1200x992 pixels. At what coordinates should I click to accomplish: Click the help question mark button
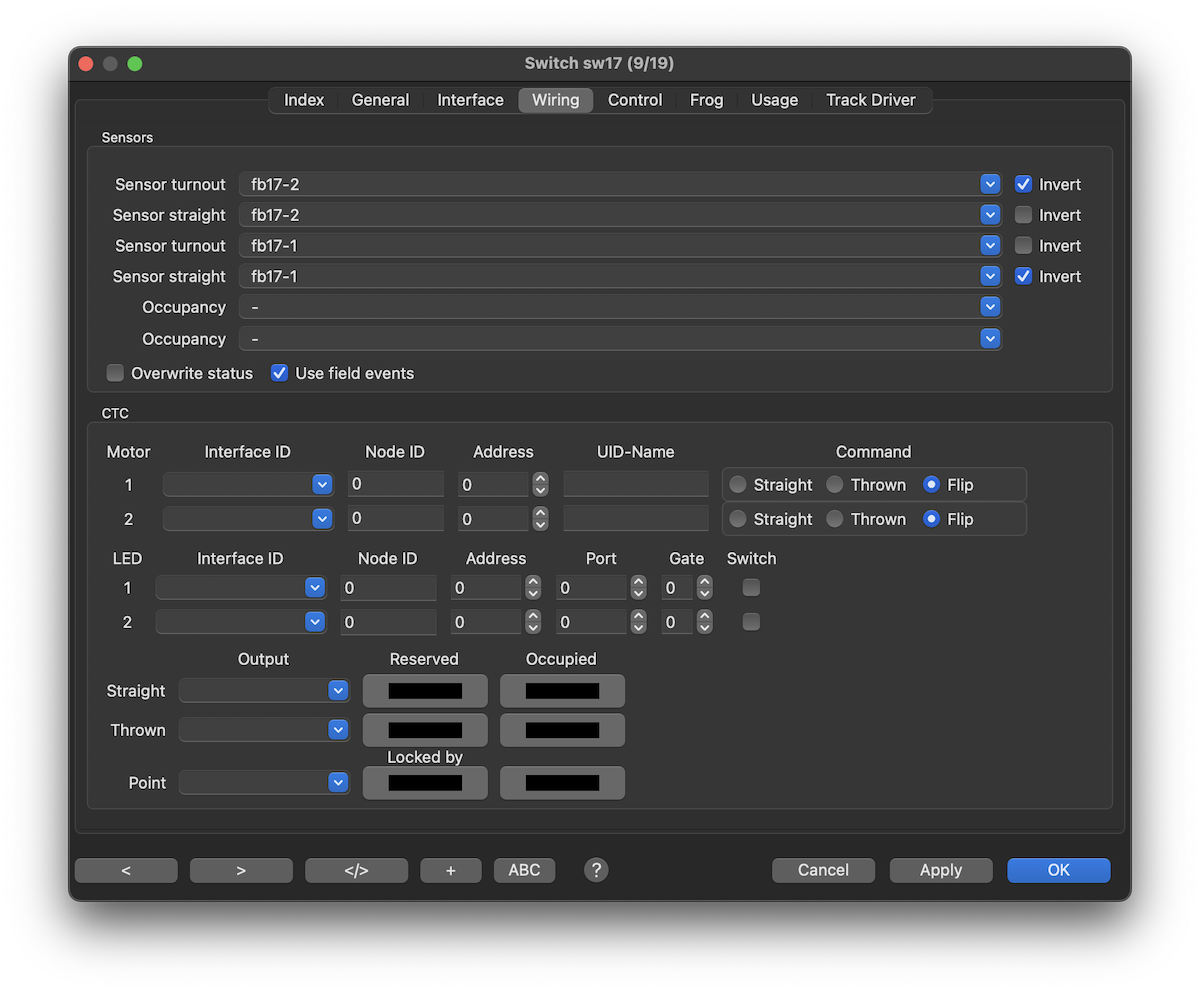tap(596, 870)
